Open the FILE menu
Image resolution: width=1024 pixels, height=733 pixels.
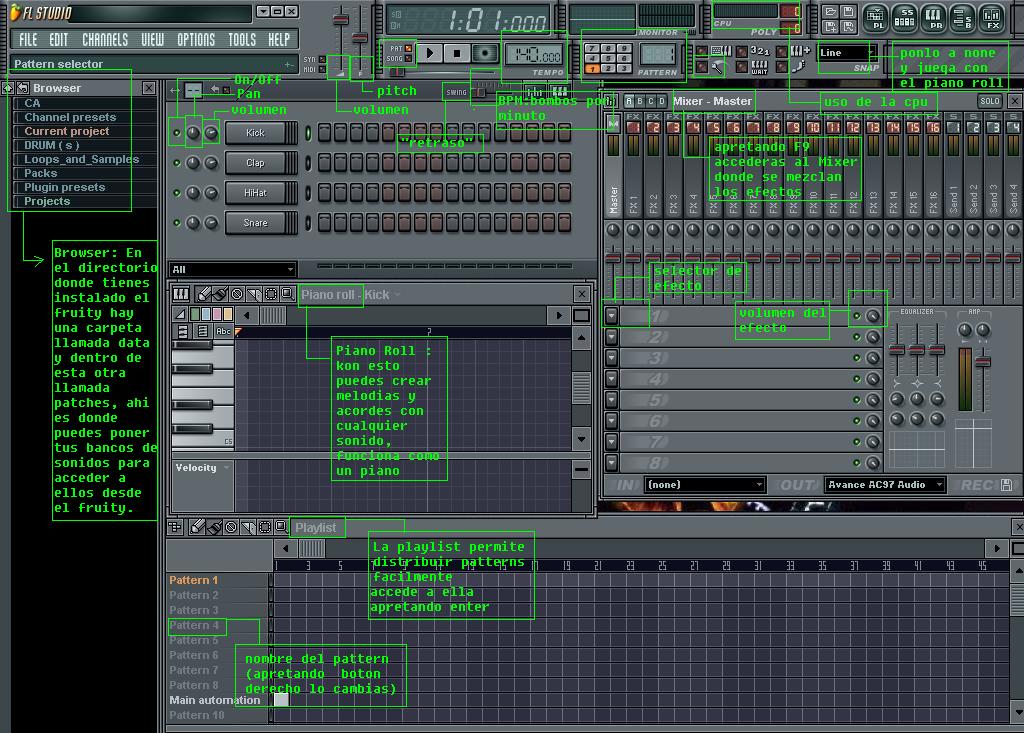[27, 40]
